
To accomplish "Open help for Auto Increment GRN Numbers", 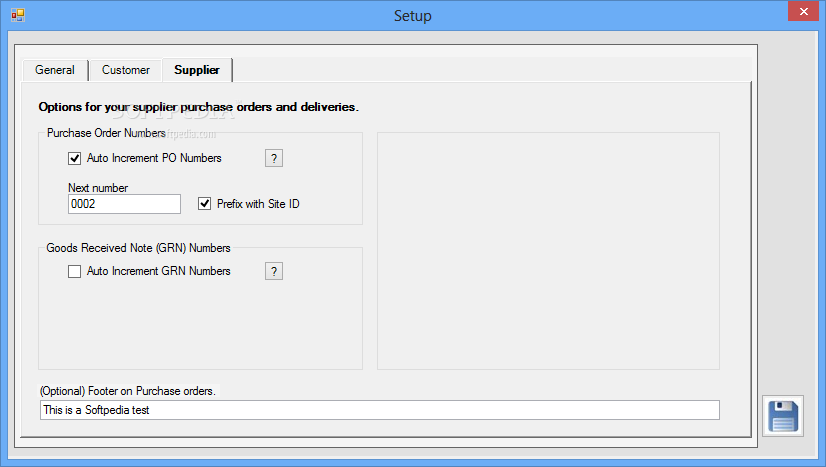I will click(274, 271).
